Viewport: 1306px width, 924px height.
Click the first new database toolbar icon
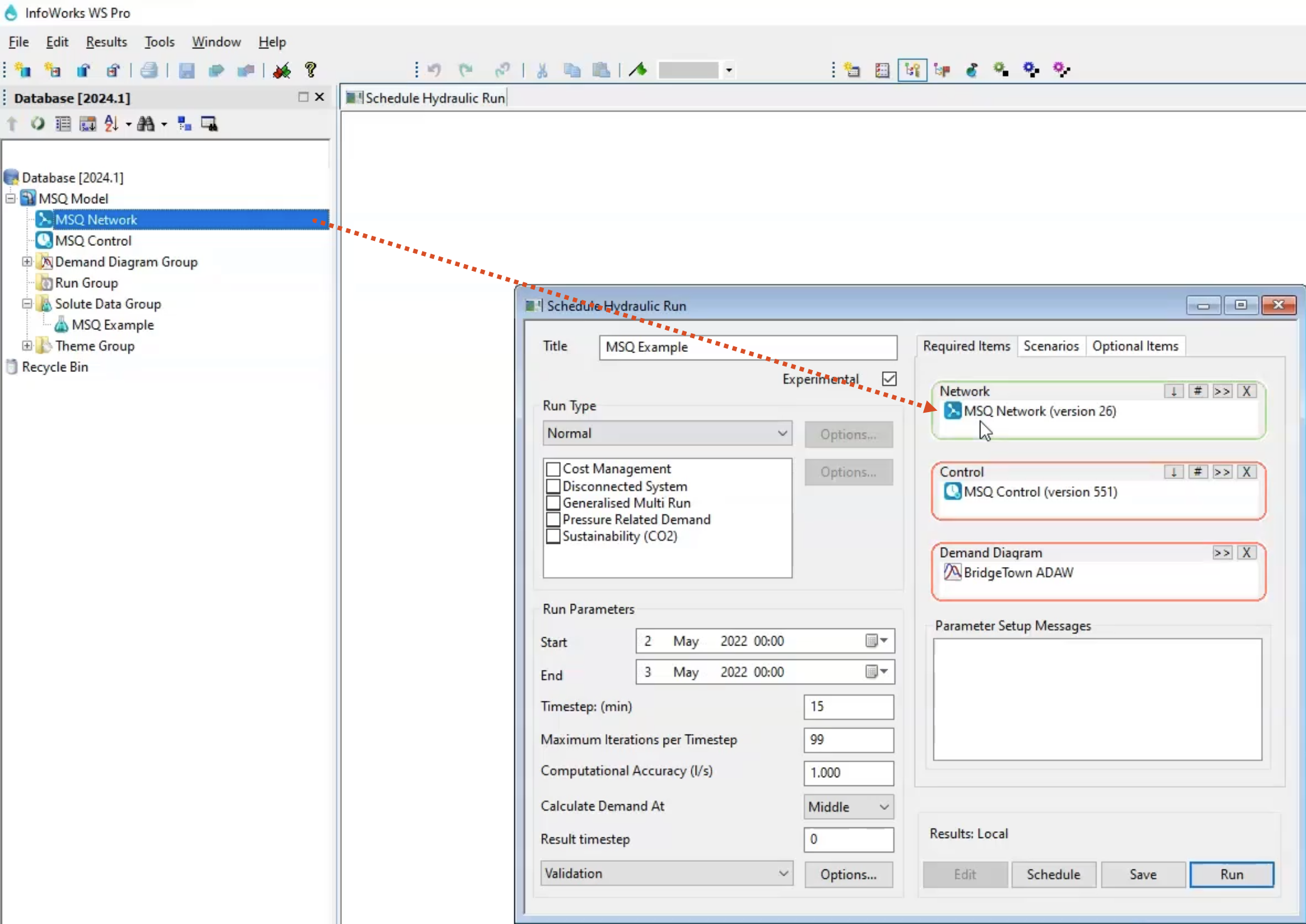[x=23, y=70]
